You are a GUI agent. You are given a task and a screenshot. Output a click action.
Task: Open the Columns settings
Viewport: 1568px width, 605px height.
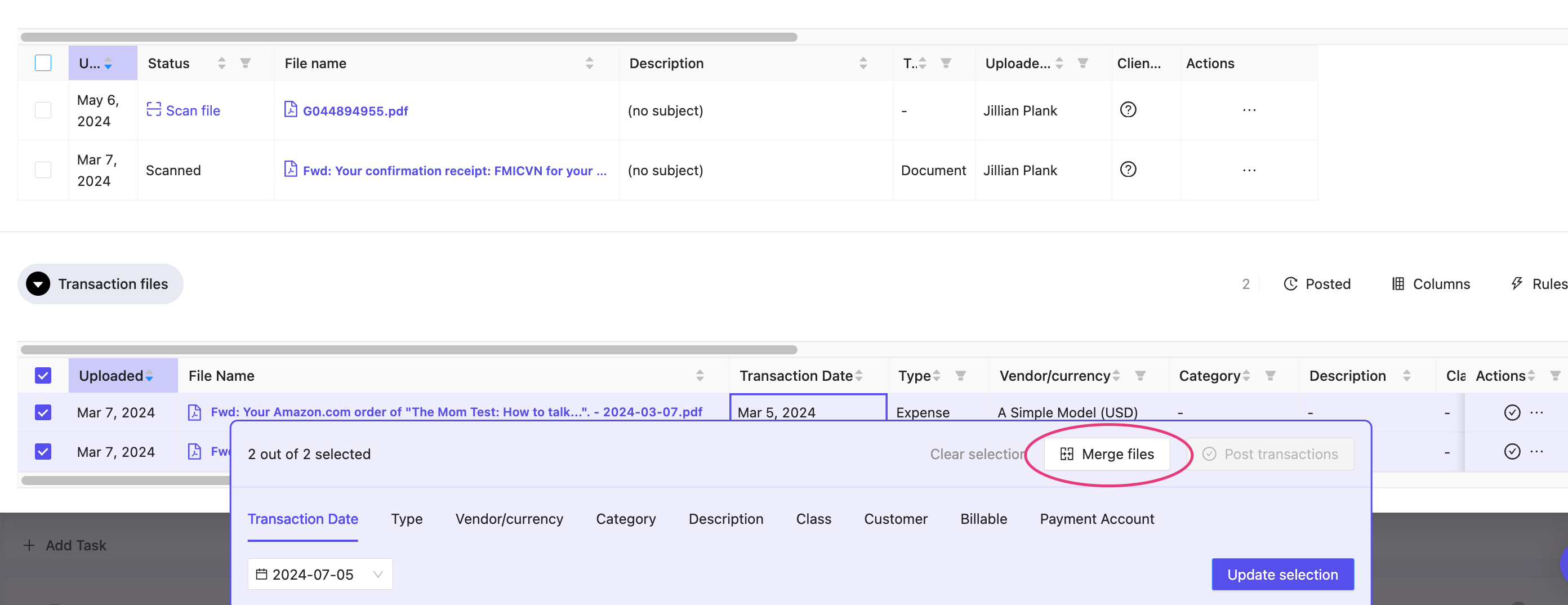pos(1431,284)
